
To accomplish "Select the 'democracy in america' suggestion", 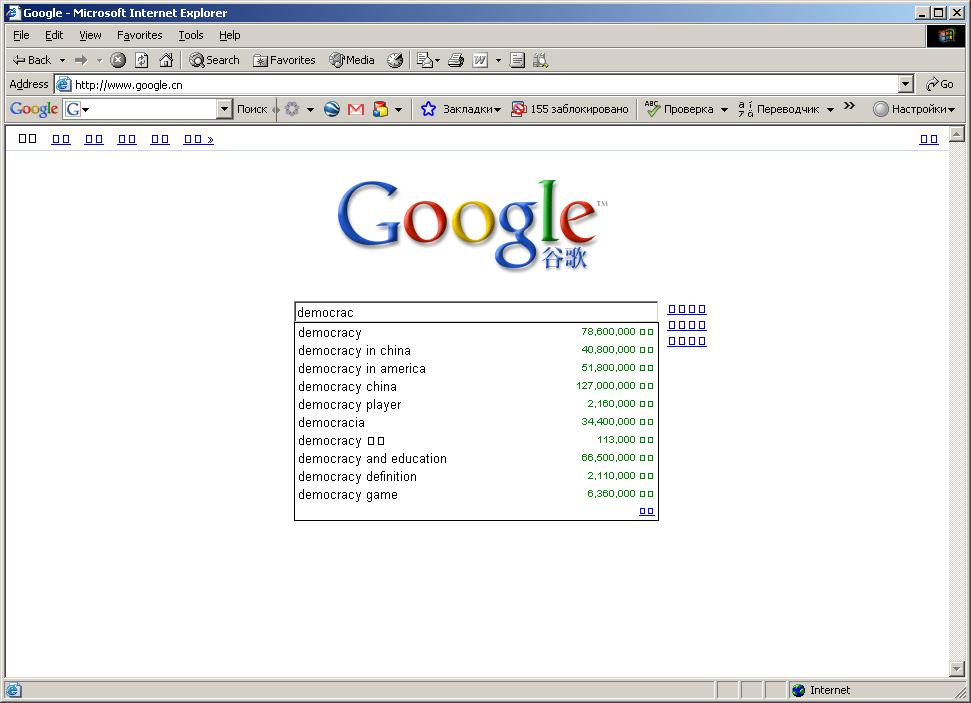I will (x=476, y=368).
